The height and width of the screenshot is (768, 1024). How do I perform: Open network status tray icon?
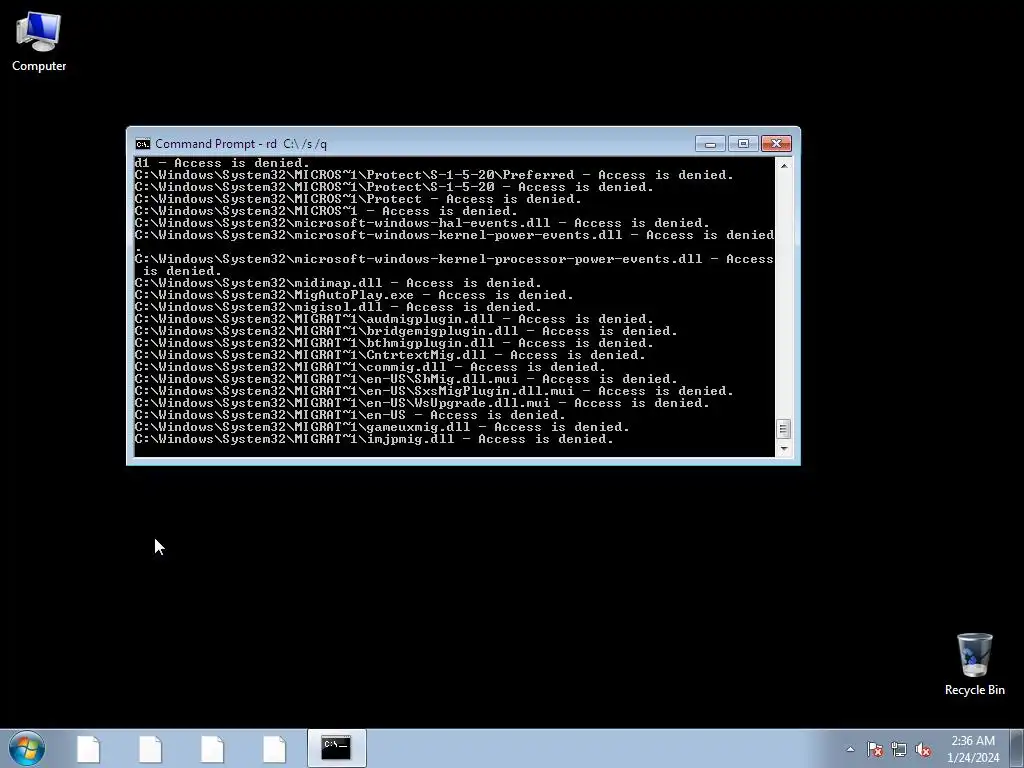(x=899, y=750)
